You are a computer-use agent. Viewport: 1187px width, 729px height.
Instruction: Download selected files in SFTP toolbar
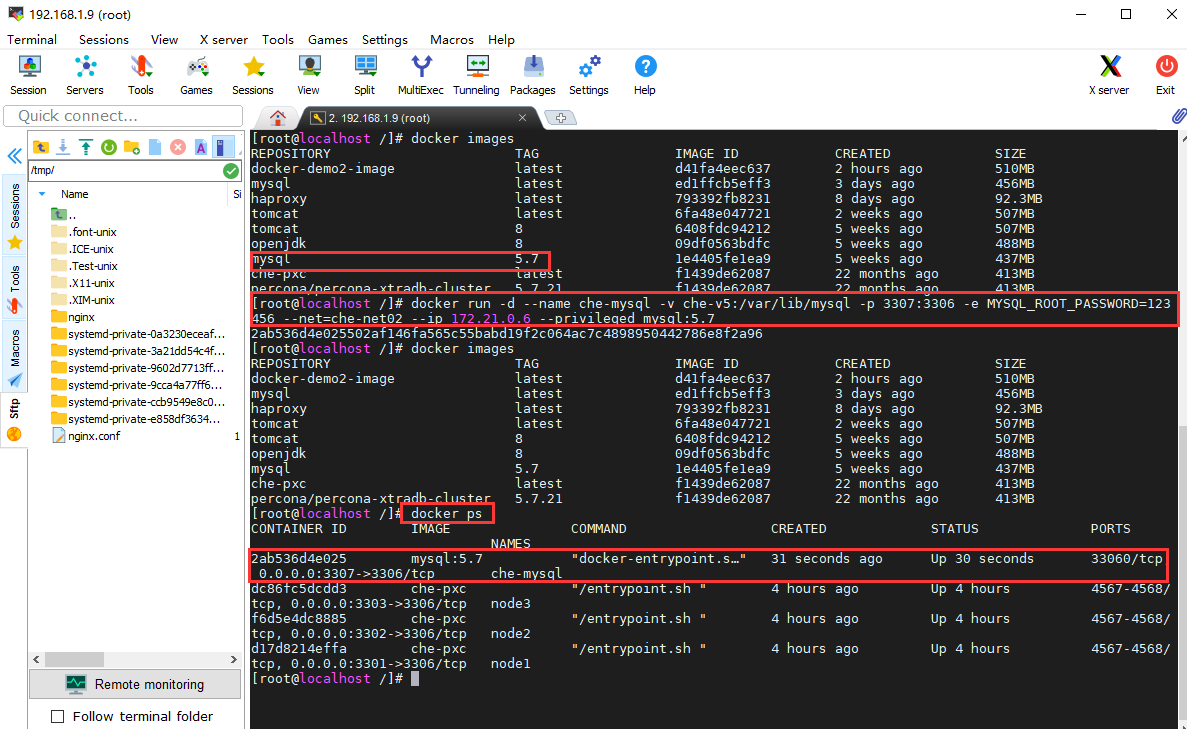(x=63, y=147)
